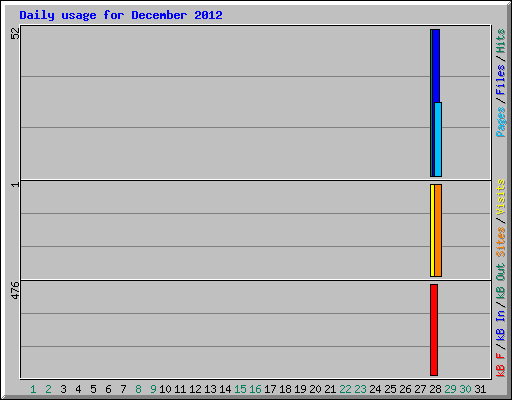Click day '3' on the x-axis
This screenshot has height=400, width=512.
coord(63,389)
